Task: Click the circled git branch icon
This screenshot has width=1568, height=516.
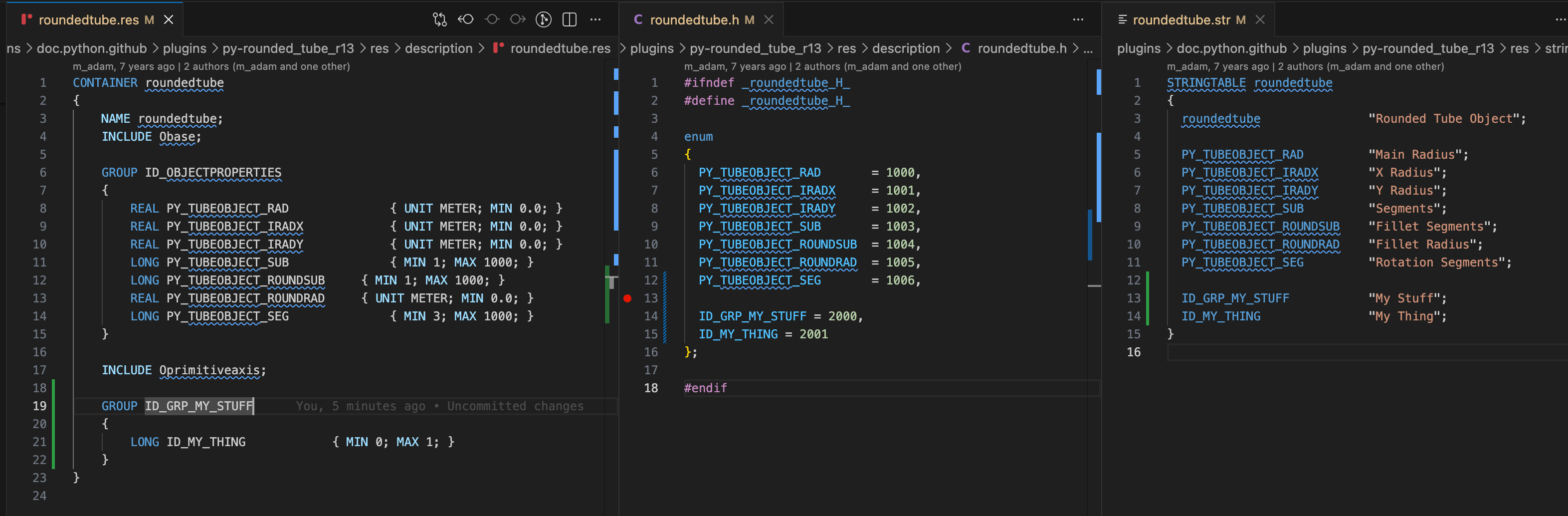Action: pos(543,19)
